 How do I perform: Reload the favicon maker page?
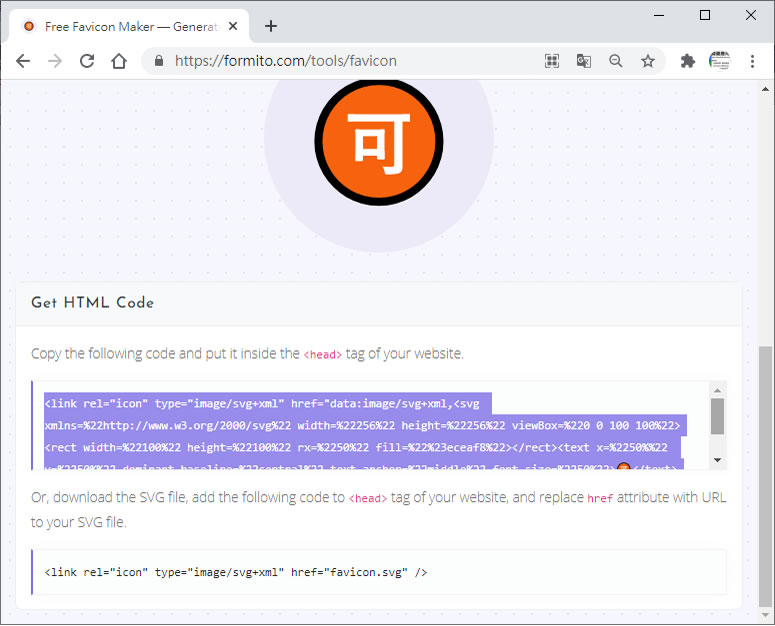click(87, 61)
